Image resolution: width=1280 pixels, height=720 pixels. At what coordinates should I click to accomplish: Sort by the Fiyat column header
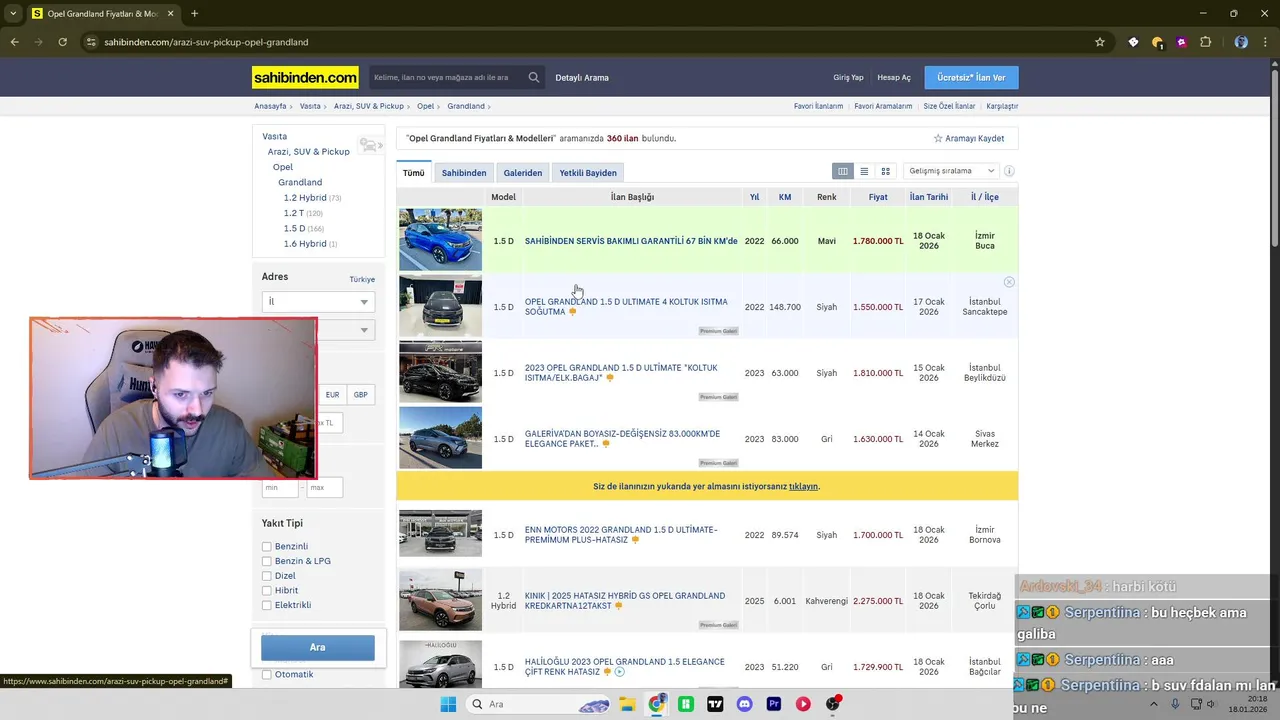pyautogui.click(x=878, y=197)
